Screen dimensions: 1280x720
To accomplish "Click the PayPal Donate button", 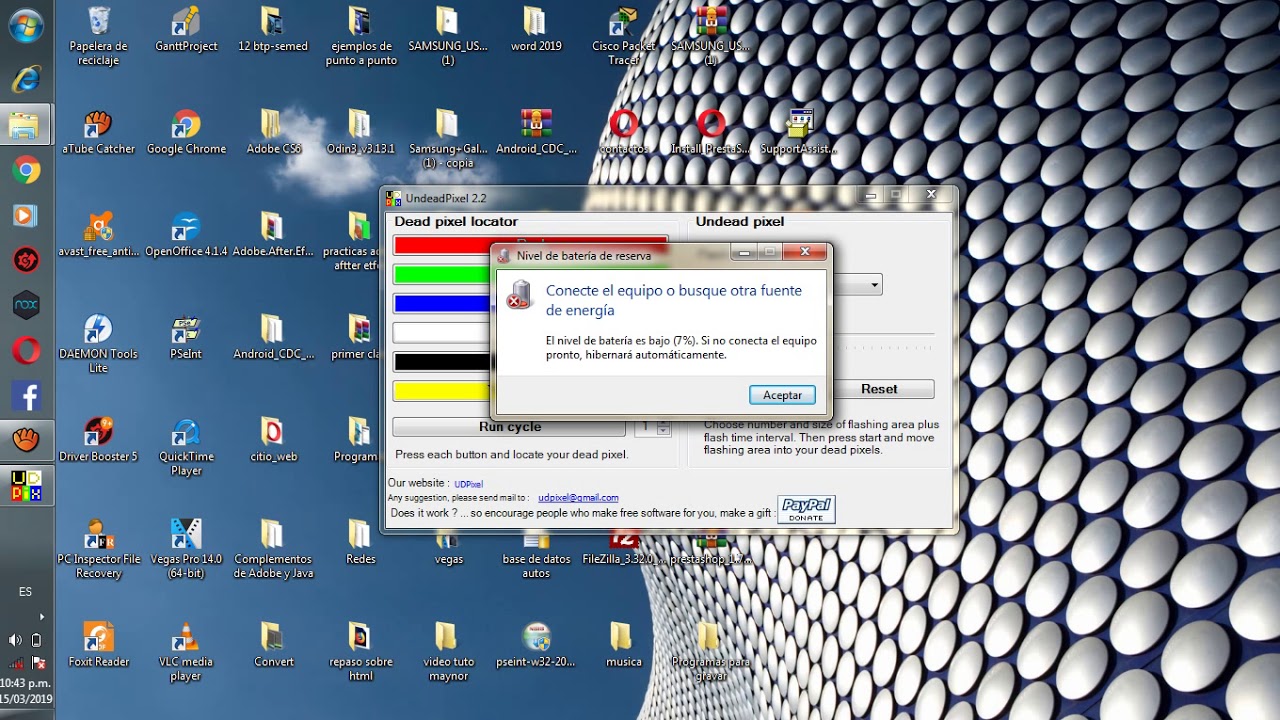I will pos(806,509).
